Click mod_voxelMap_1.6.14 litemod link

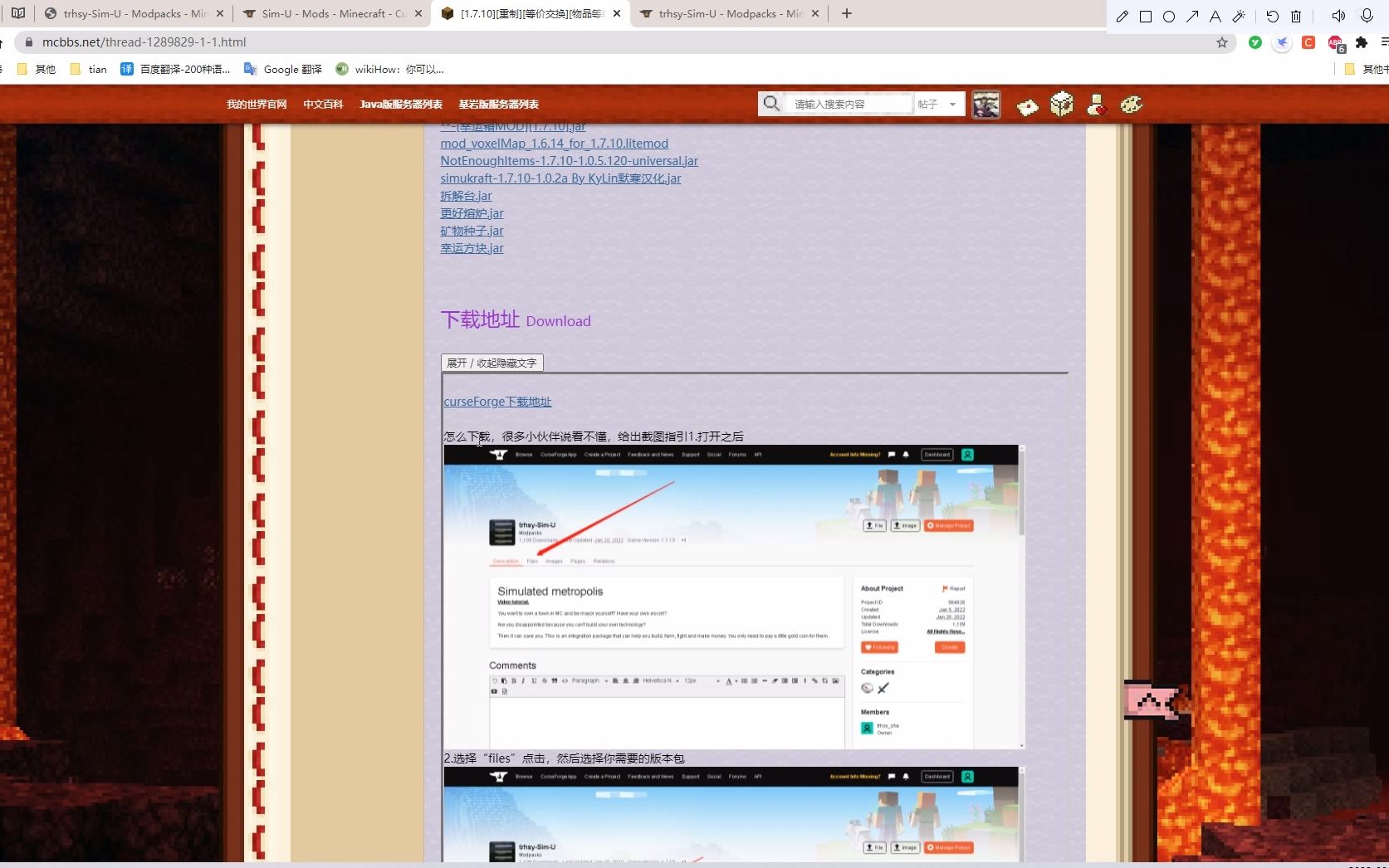554,144
